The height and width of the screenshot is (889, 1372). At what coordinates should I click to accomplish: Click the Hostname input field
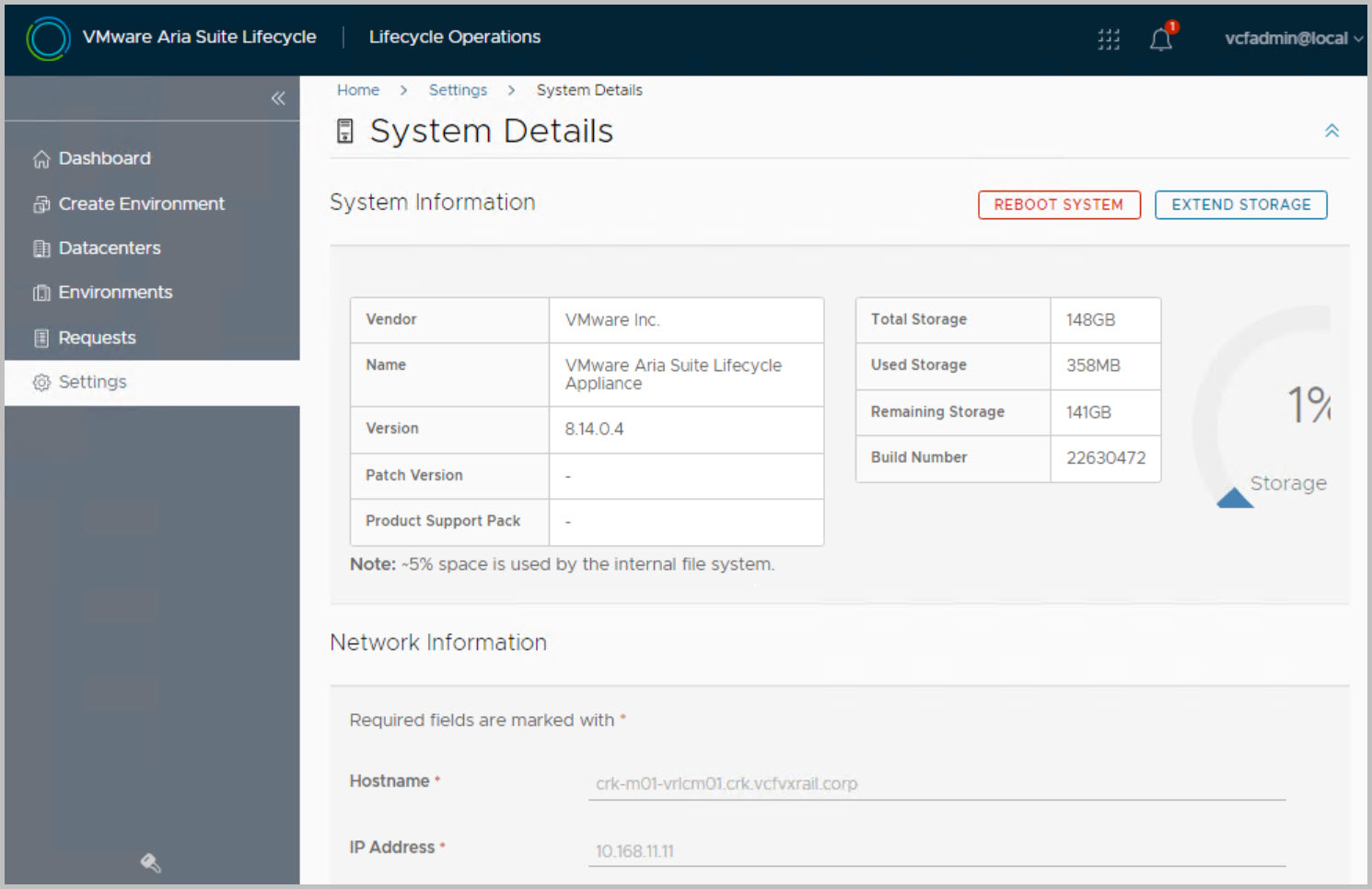(936, 784)
